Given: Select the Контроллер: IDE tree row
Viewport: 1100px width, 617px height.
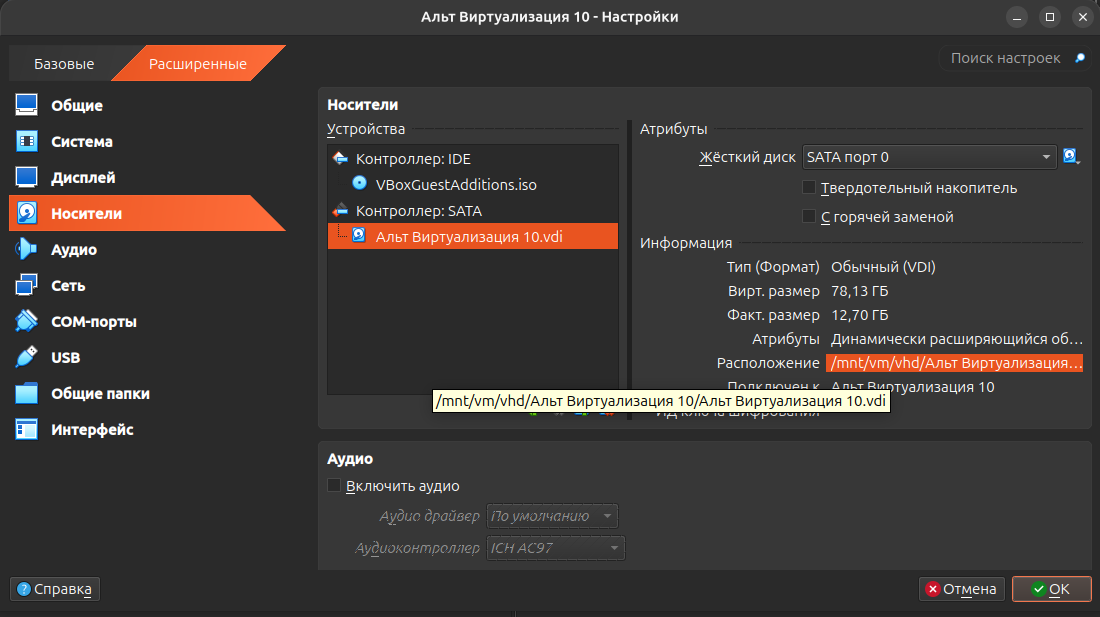Looking at the screenshot, I should coord(473,158).
